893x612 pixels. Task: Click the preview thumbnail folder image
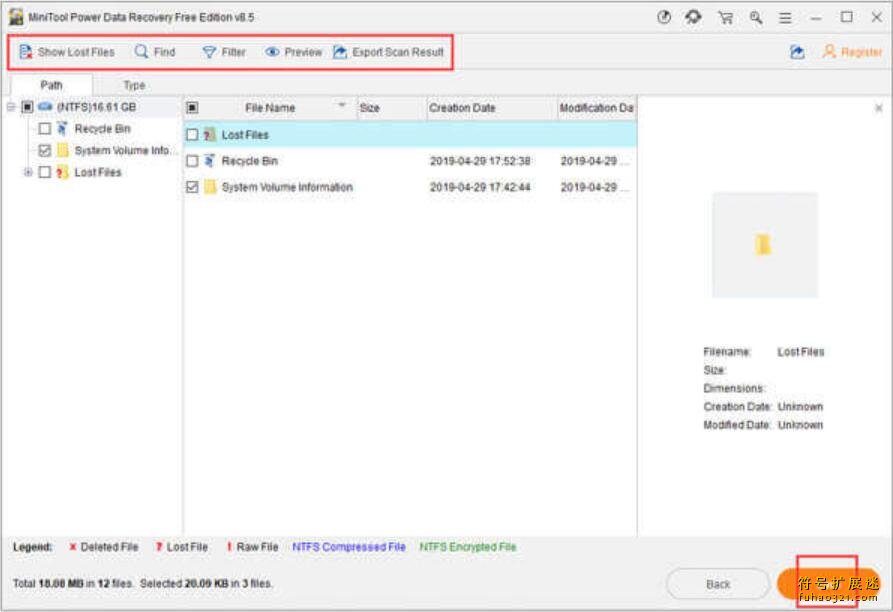[x=764, y=245]
